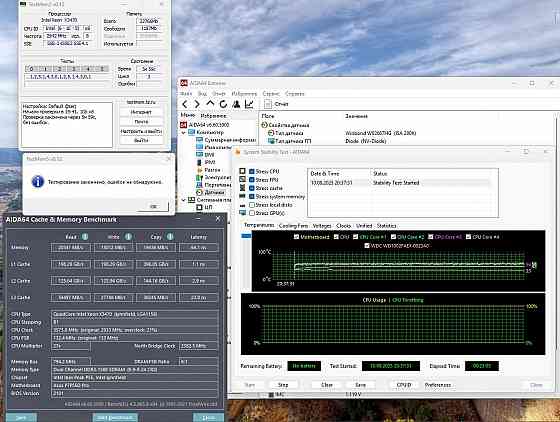Click the Stress local disks icon

242,205
